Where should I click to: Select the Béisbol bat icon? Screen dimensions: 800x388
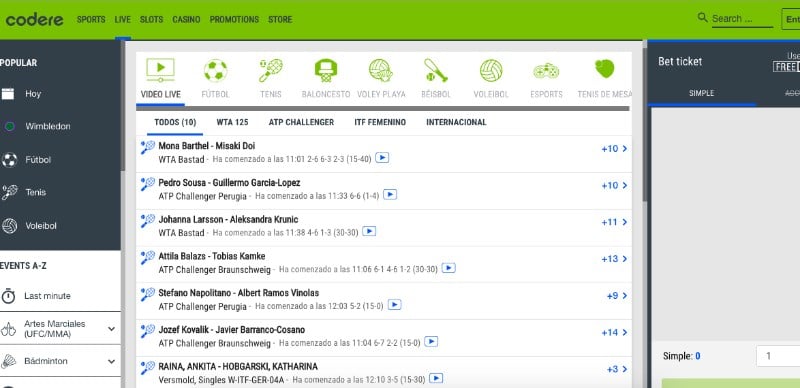[436, 70]
